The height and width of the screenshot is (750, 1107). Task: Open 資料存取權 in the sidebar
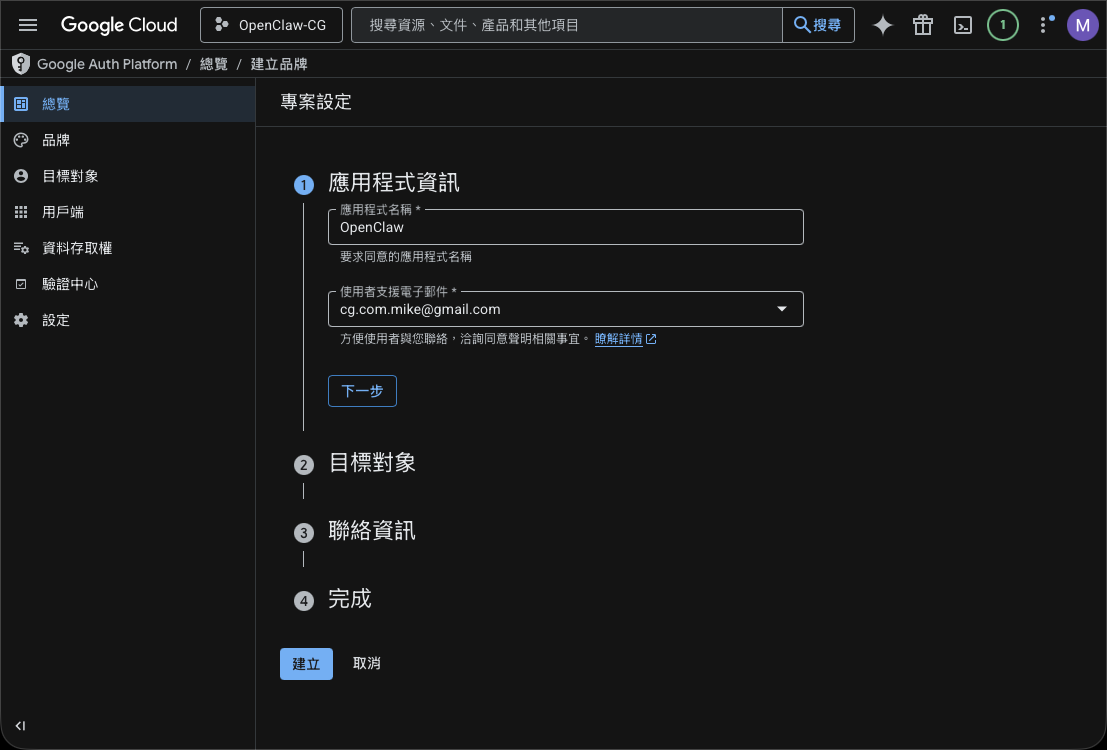pos(76,248)
